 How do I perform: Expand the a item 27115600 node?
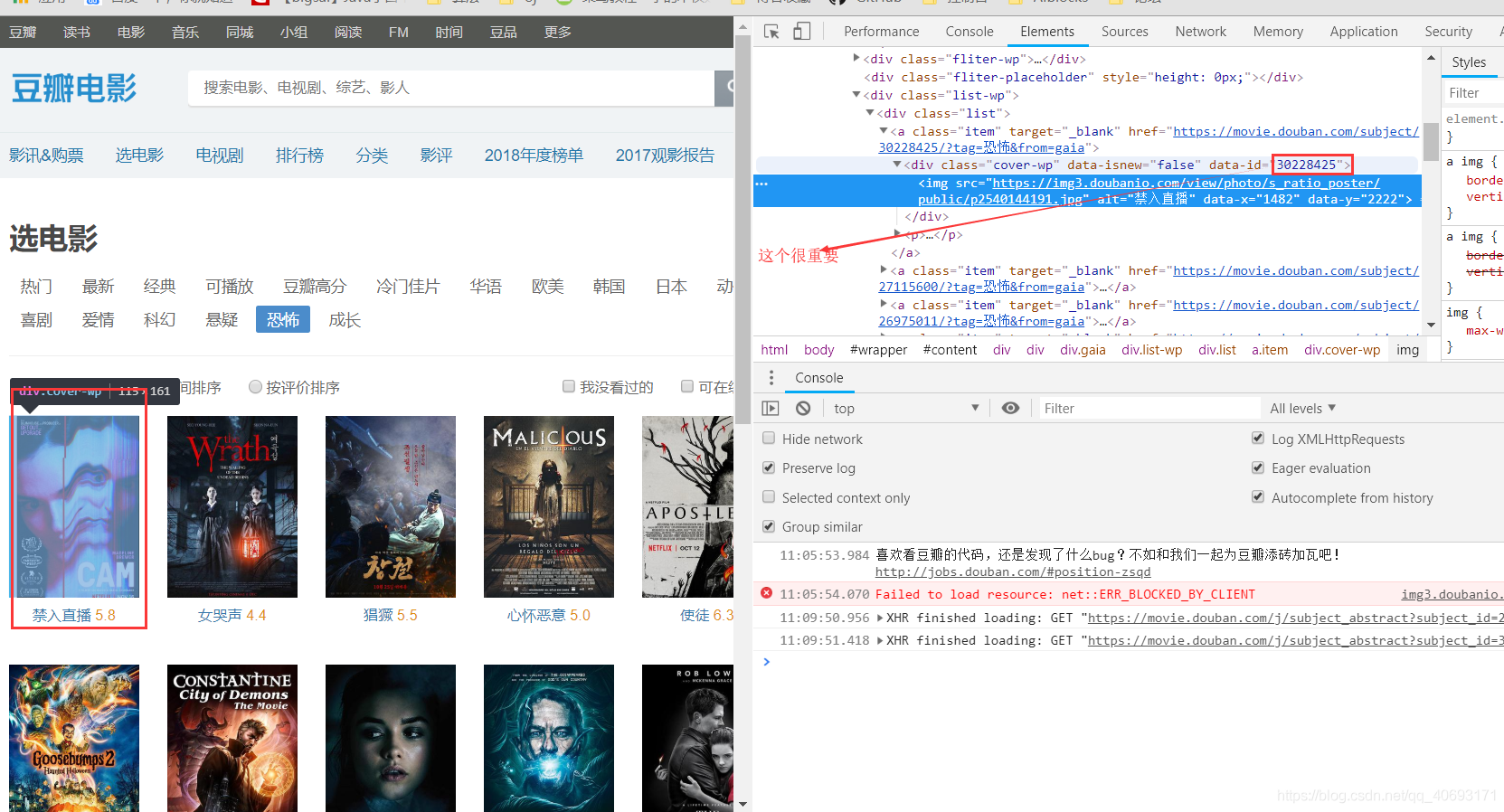[884, 269]
